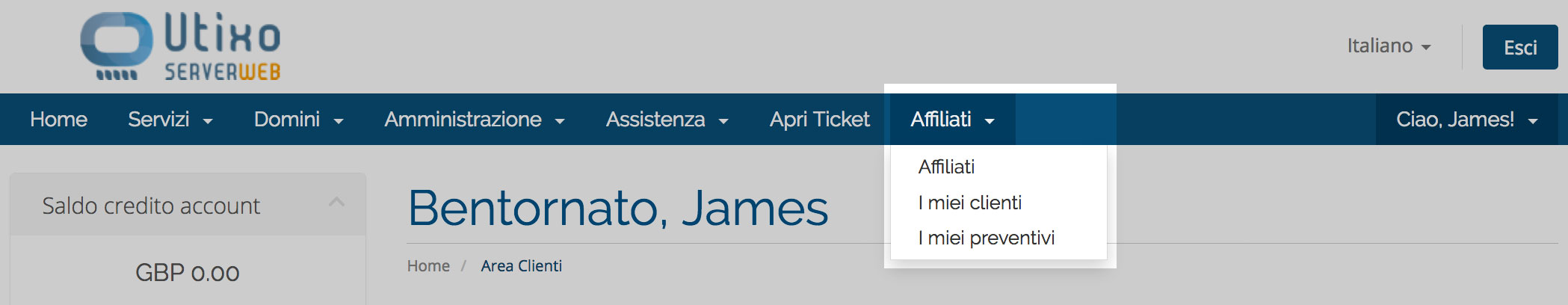Open the Ciao, James! account menu

(1466, 120)
